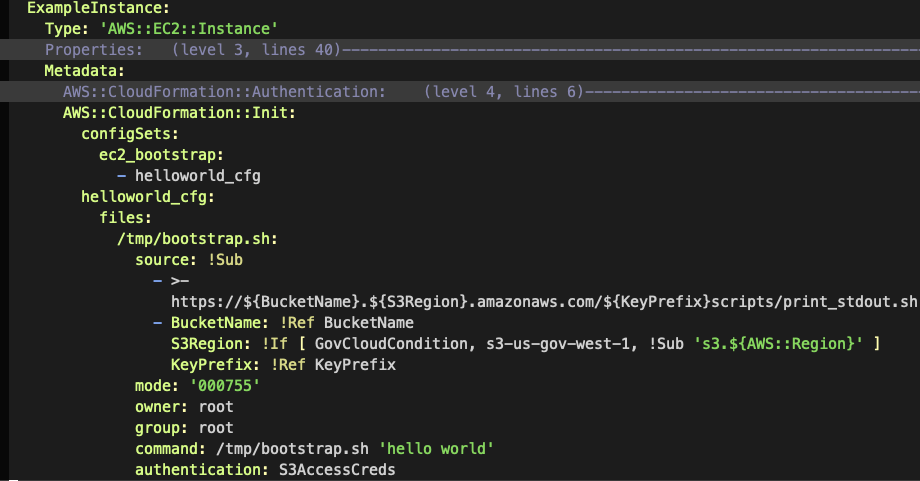Viewport: 920px width, 481px height.
Task: Expand the folded Properties line
Action: click(460, 50)
